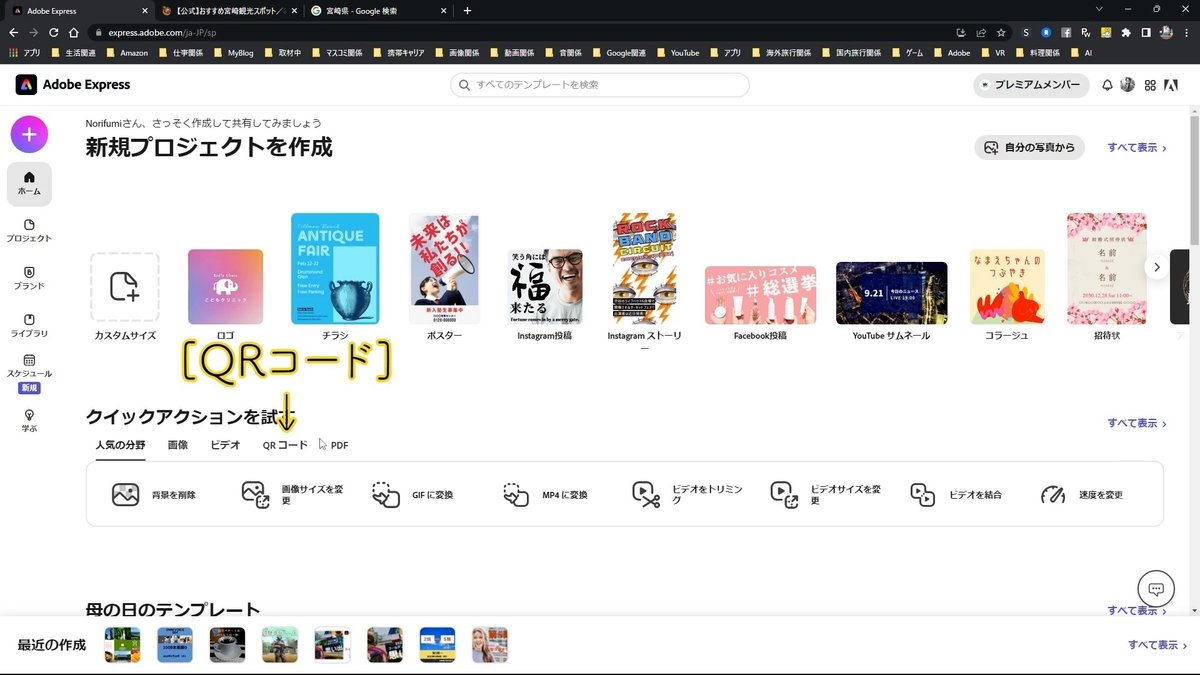This screenshot has width=1200, height=675.
Task: Select the 人気の分野 tab
Action: tap(120, 445)
